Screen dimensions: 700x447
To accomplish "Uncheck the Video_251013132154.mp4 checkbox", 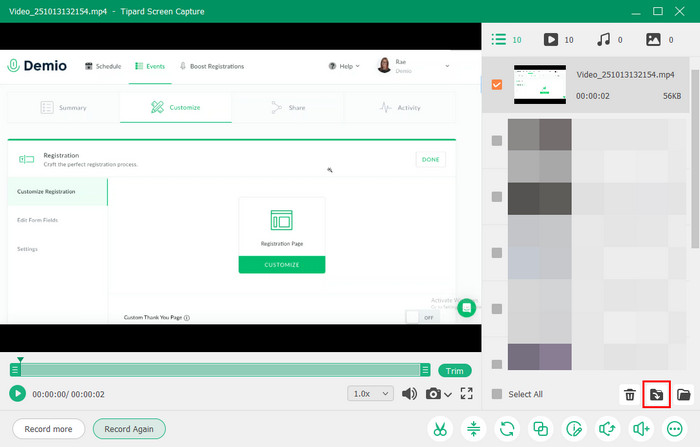I will coord(497,84).
